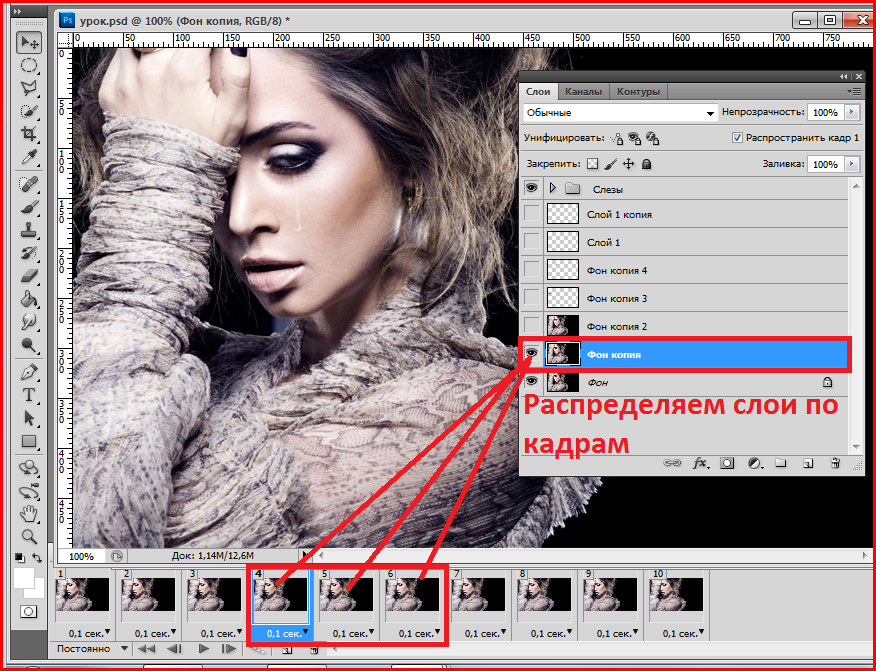Image resolution: width=876 pixels, height=671 pixels.
Task: Select the Move tool
Action: tap(29, 42)
